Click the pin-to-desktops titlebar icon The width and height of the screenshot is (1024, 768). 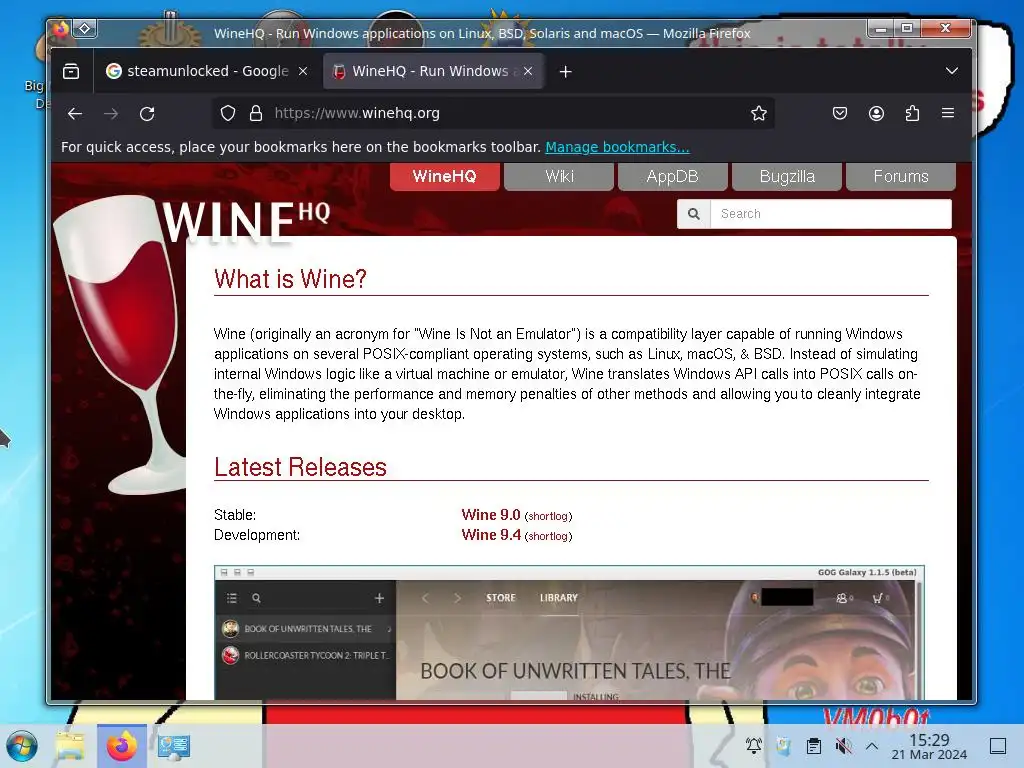(x=85, y=29)
